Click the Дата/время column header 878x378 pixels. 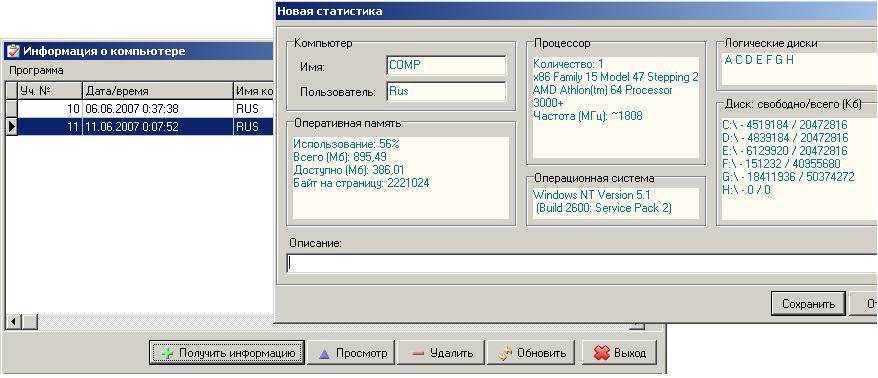coord(158,91)
